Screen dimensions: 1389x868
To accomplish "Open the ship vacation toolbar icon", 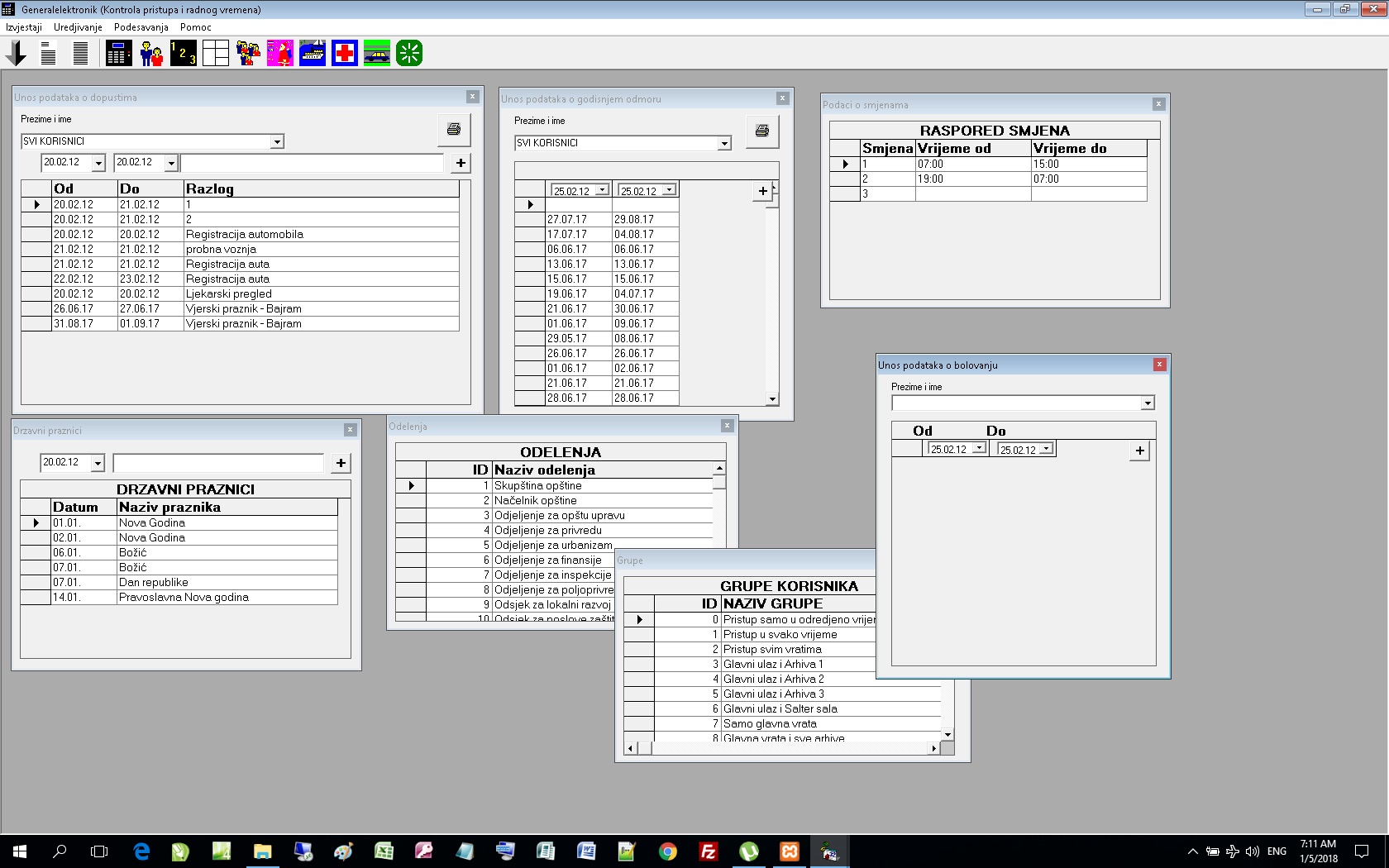I will 313,54.
